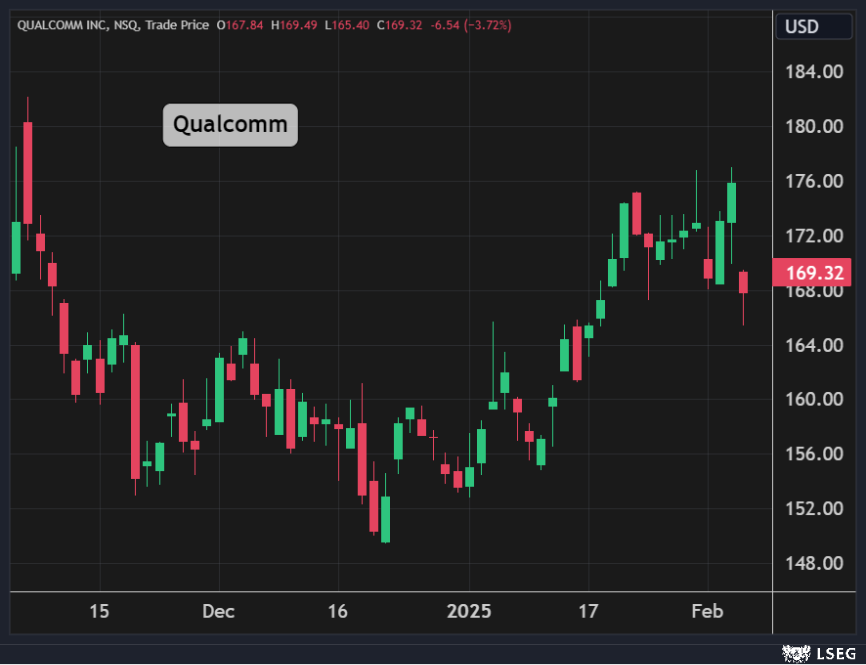Select the high value H169.49
866x665 pixels.
pos(294,25)
